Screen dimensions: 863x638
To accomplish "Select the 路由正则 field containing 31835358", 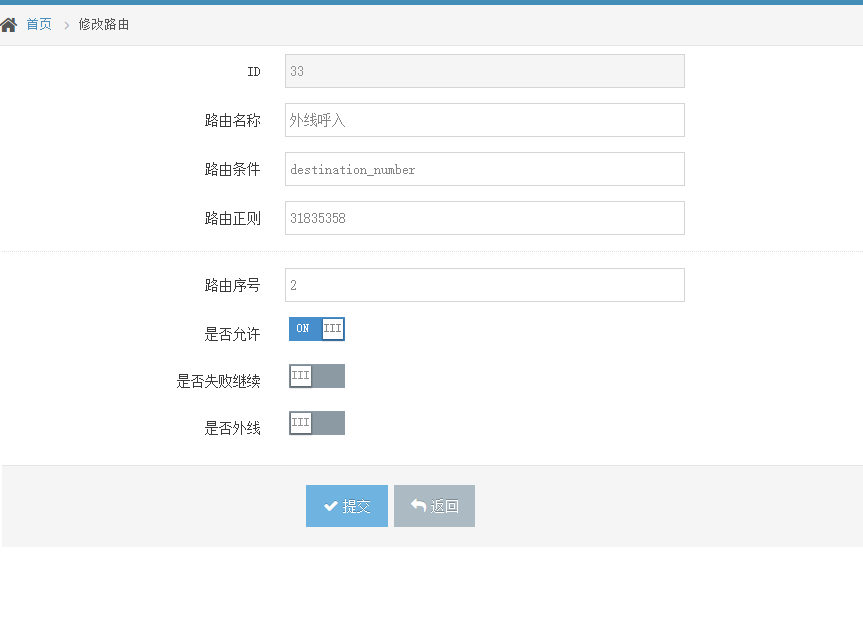I will click(484, 218).
